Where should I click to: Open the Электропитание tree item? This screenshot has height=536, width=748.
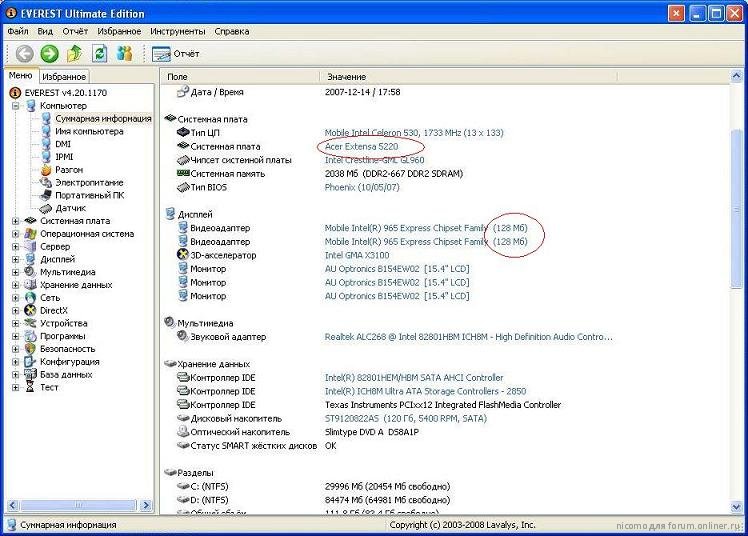[x=89, y=183]
